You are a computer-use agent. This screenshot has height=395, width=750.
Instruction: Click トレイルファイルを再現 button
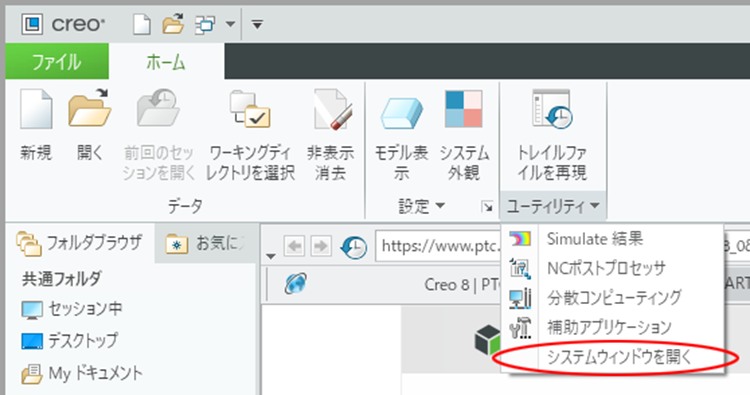pyautogui.click(x=552, y=135)
